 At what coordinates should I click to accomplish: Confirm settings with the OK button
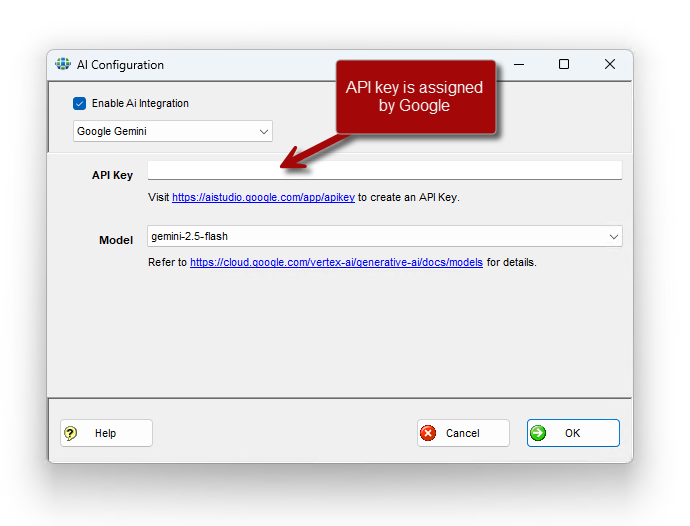pyautogui.click(x=573, y=433)
